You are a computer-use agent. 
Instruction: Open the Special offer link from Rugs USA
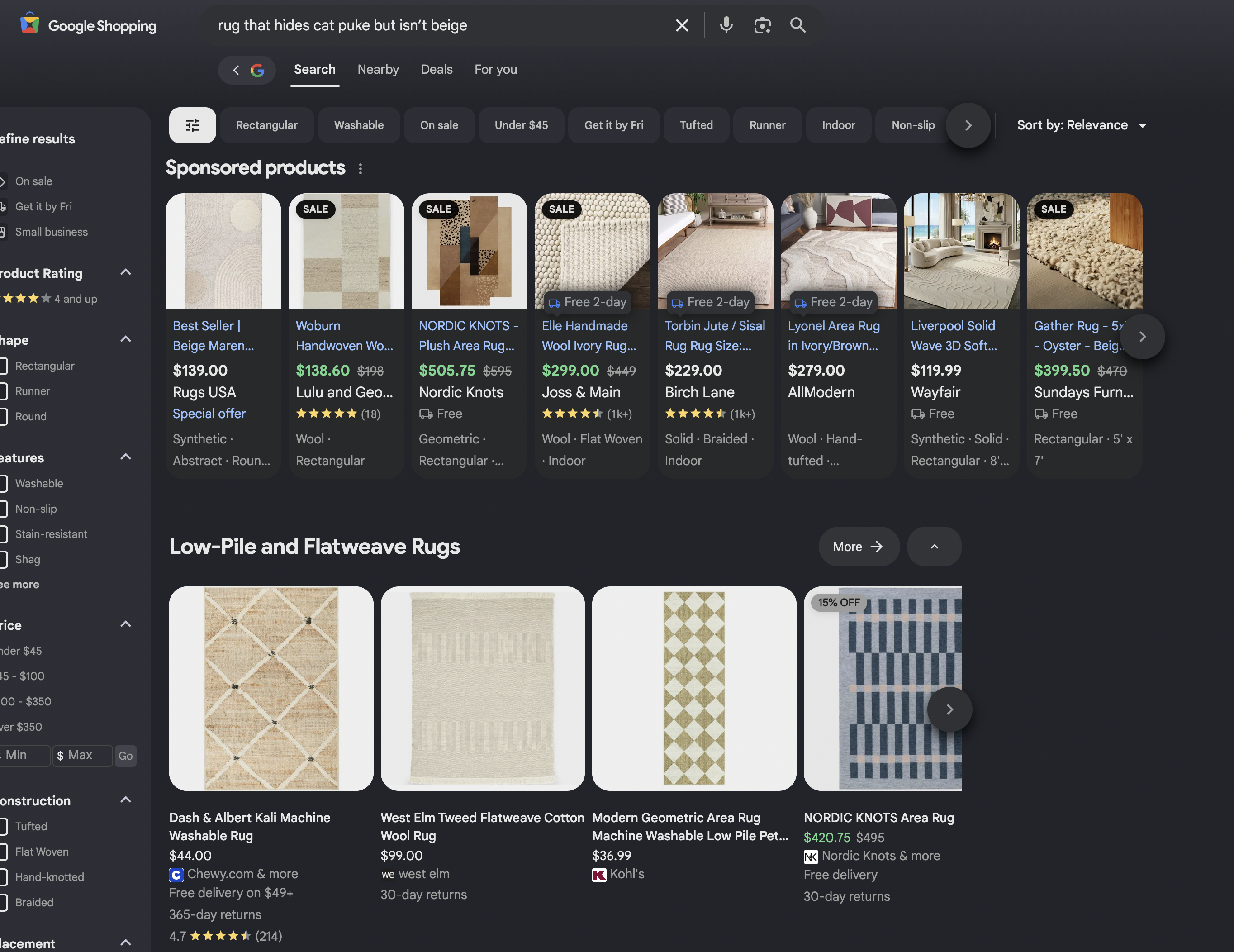click(209, 414)
